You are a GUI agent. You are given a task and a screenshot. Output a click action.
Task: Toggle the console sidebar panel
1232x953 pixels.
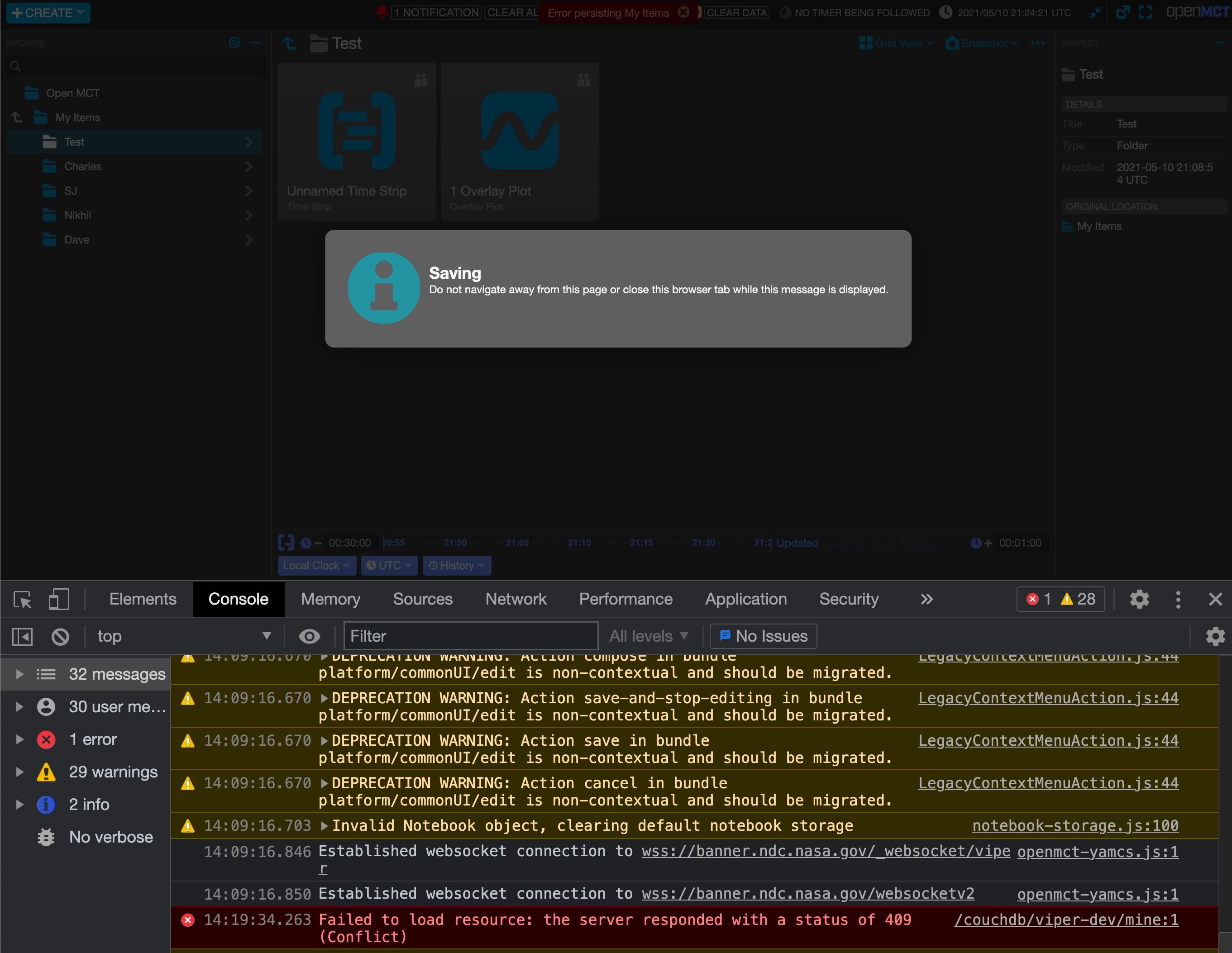coord(22,636)
